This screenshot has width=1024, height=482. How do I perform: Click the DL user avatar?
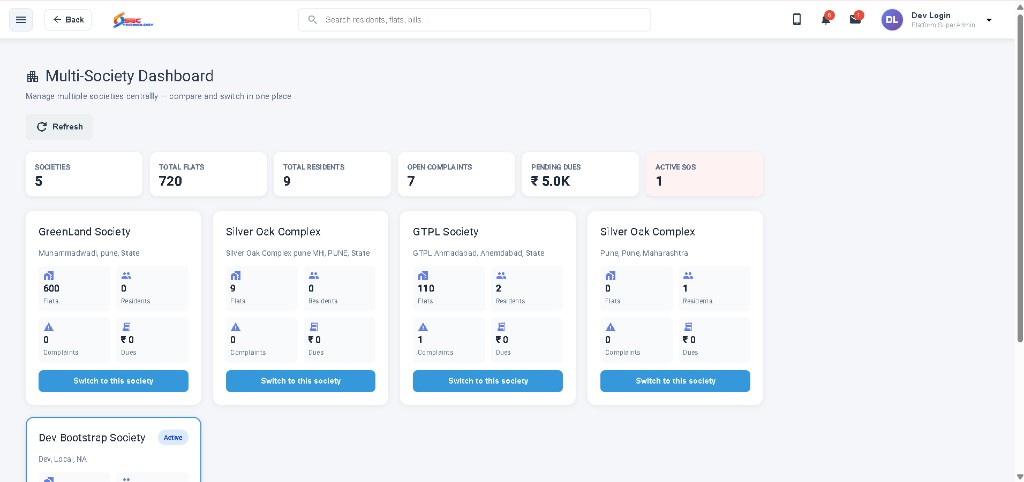pyautogui.click(x=892, y=20)
